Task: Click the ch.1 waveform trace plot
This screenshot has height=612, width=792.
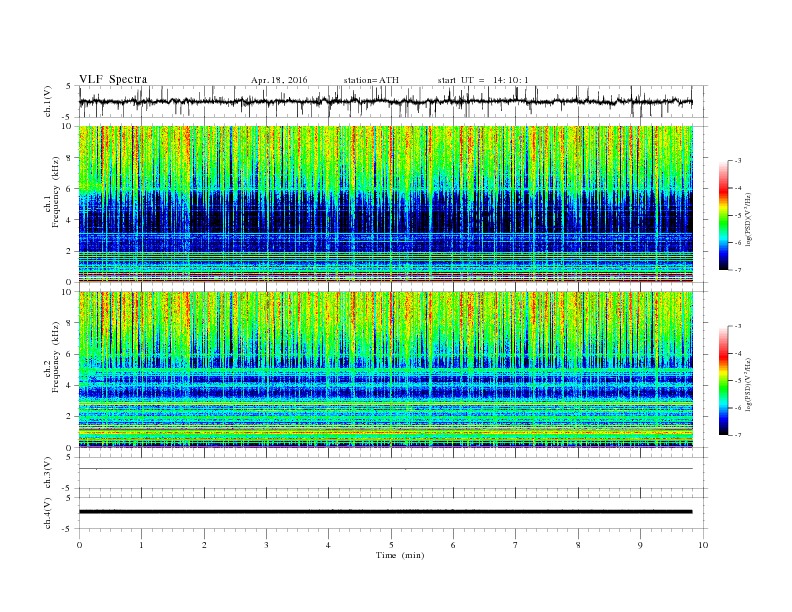Action: (386, 101)
